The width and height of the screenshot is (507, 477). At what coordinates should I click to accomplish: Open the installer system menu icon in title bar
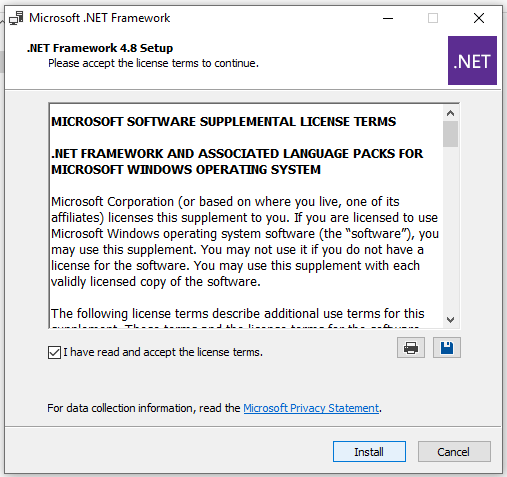click(x=16, y=18)
